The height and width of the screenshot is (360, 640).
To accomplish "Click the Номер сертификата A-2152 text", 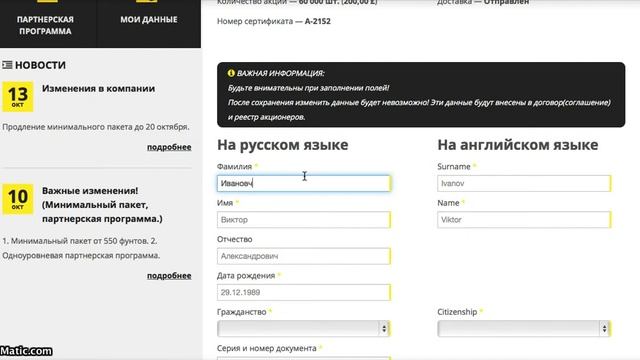I will pos(273,21).
